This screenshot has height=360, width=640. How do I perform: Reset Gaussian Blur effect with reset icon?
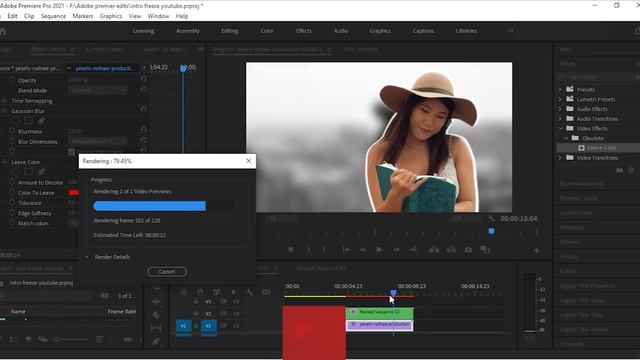click(143, 109)
